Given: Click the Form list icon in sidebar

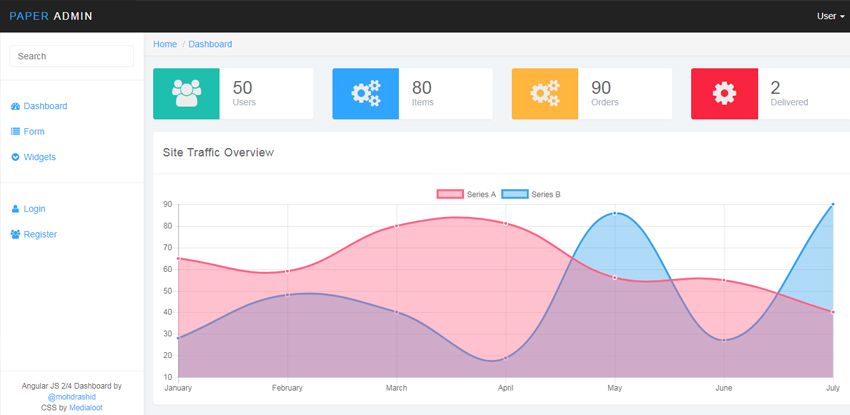Looking at the screenshot, I should (15, 132).
